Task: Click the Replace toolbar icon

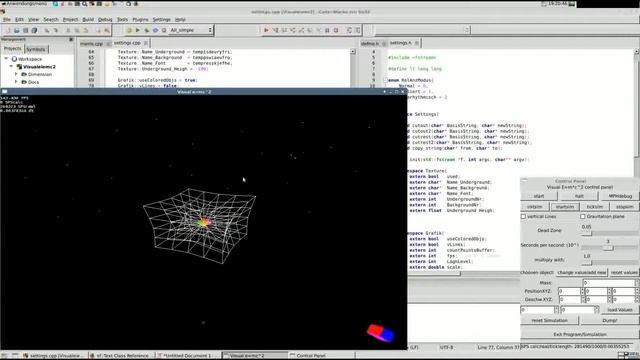Action: tap(107, 30)
